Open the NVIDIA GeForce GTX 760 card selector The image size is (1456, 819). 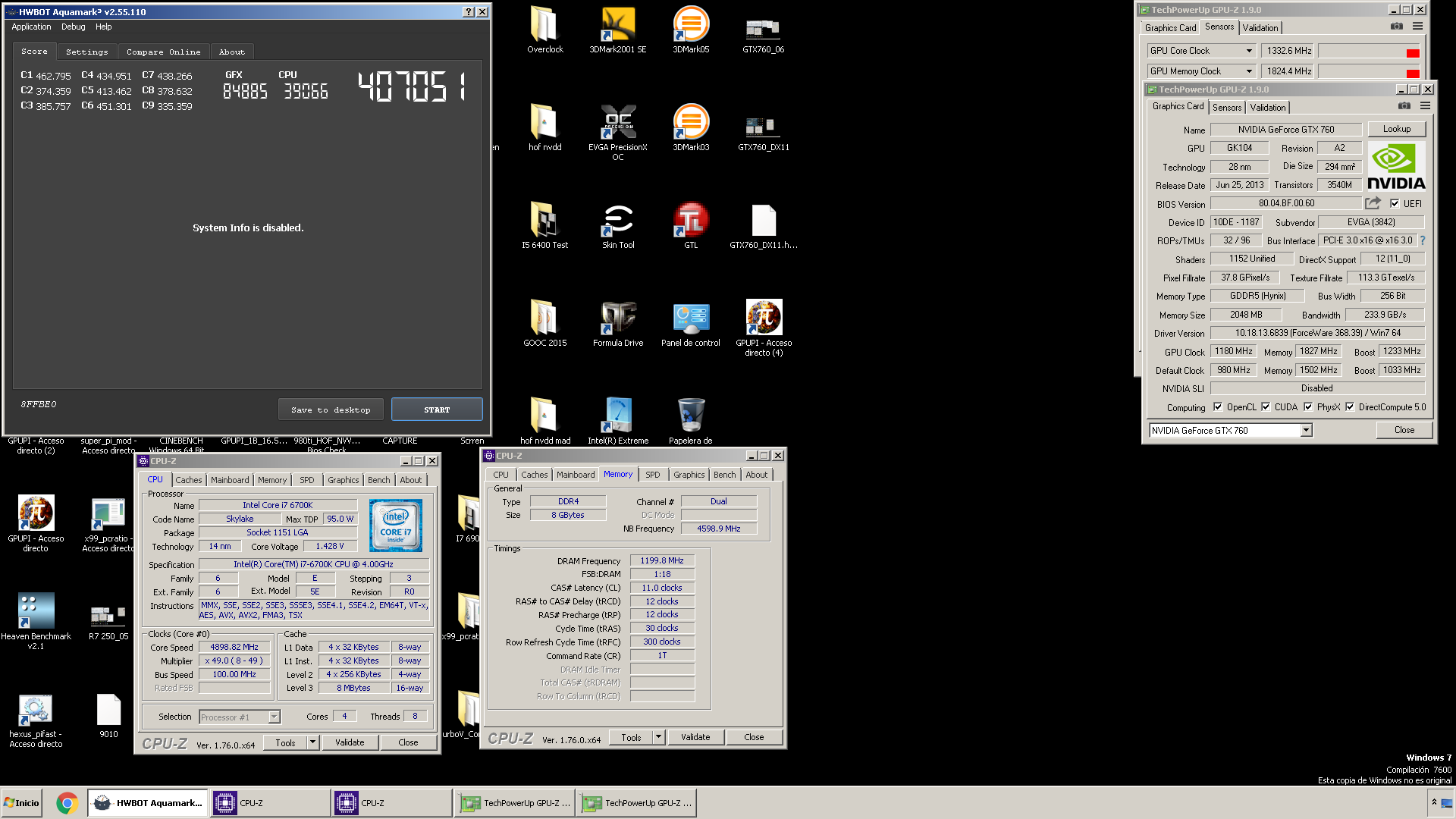(x=1231, y=430)
